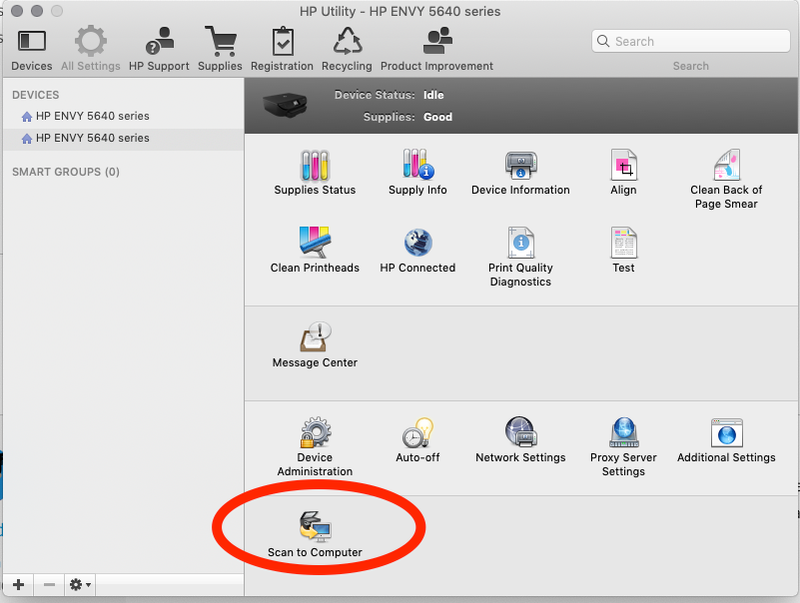The width and height of the screenshot is (800, 603).
Task: Open Supplies Status
Action: click(x=315, y=173)
